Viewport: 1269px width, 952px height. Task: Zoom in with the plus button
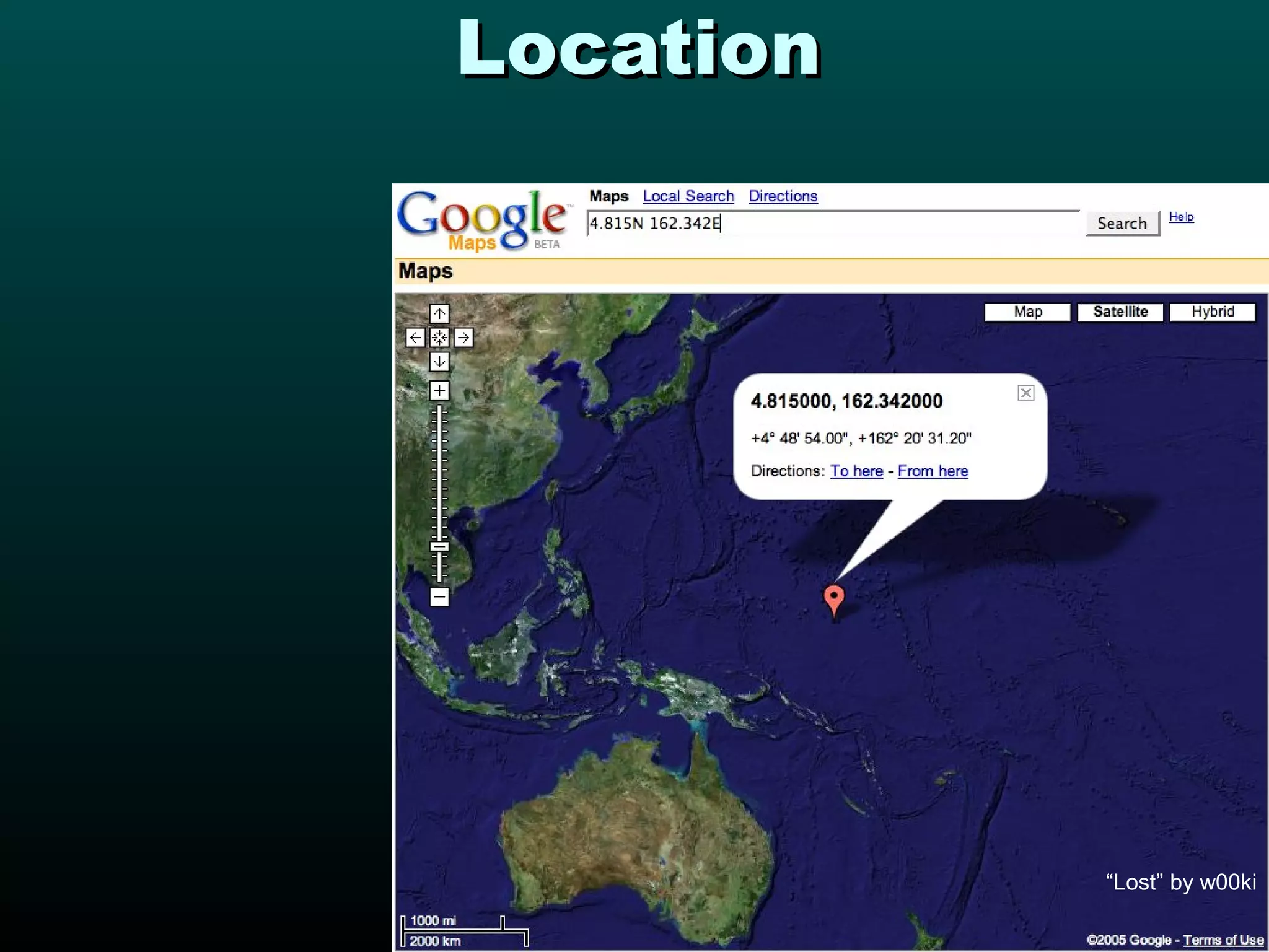pos(439,390)
